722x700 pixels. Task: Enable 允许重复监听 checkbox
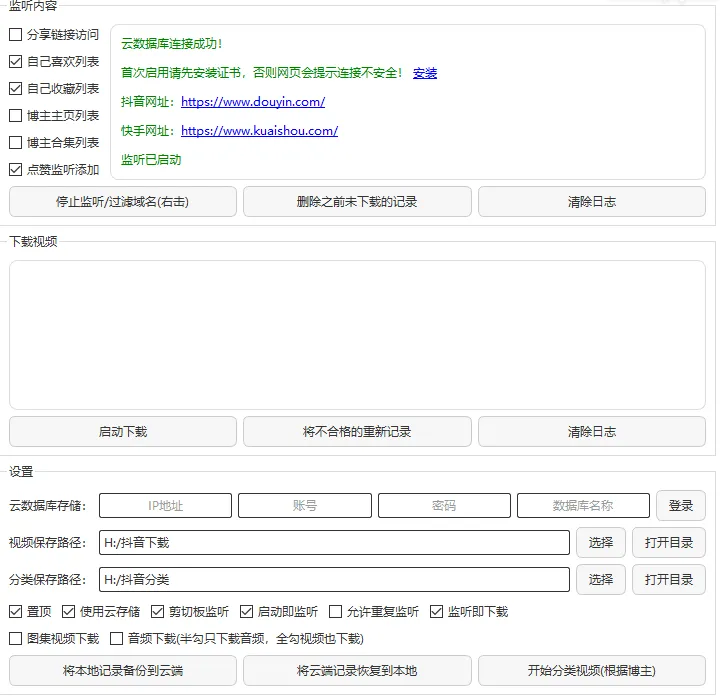[335, 612]
